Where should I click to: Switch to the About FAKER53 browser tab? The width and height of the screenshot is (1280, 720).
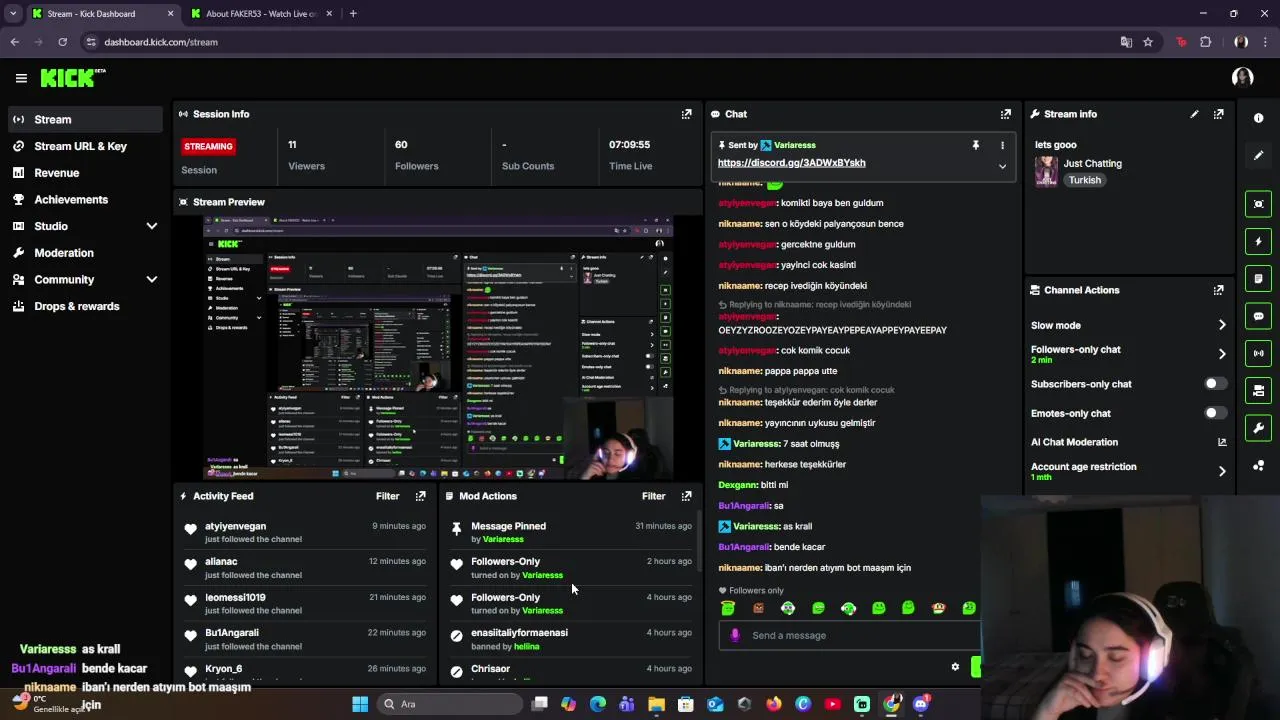[262, 14]
